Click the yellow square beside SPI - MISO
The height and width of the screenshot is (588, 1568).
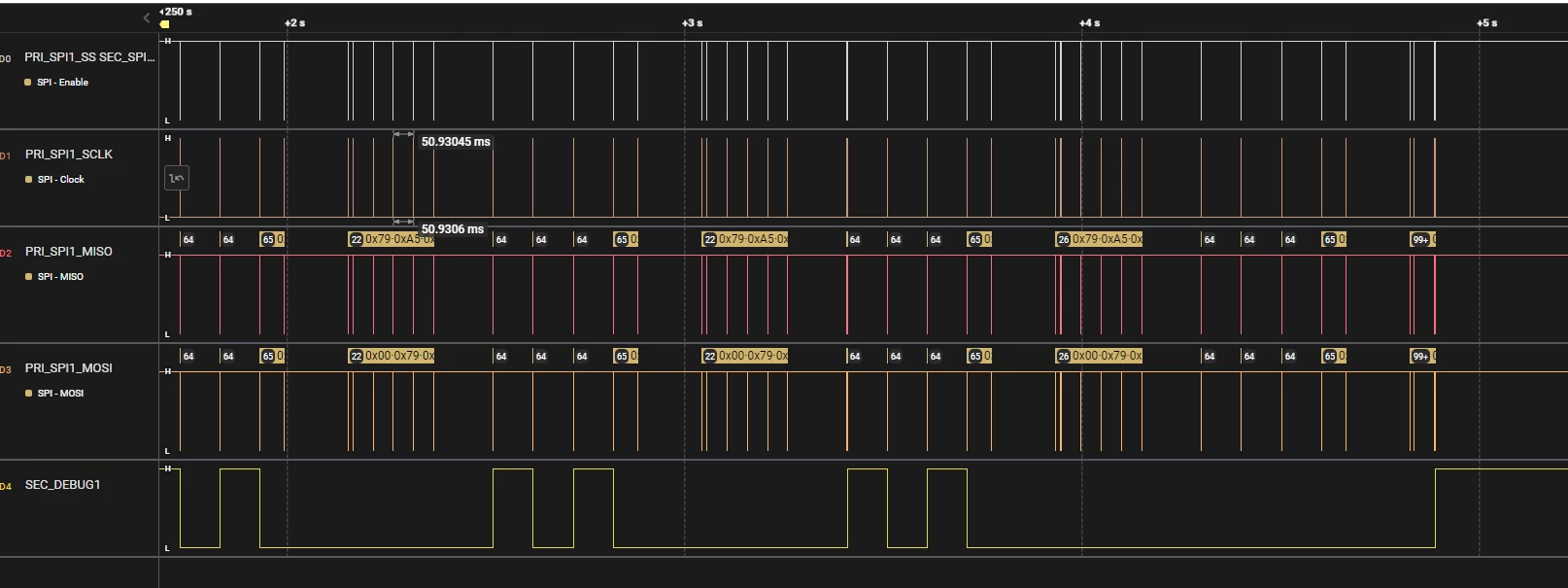[x=28, y=277]
